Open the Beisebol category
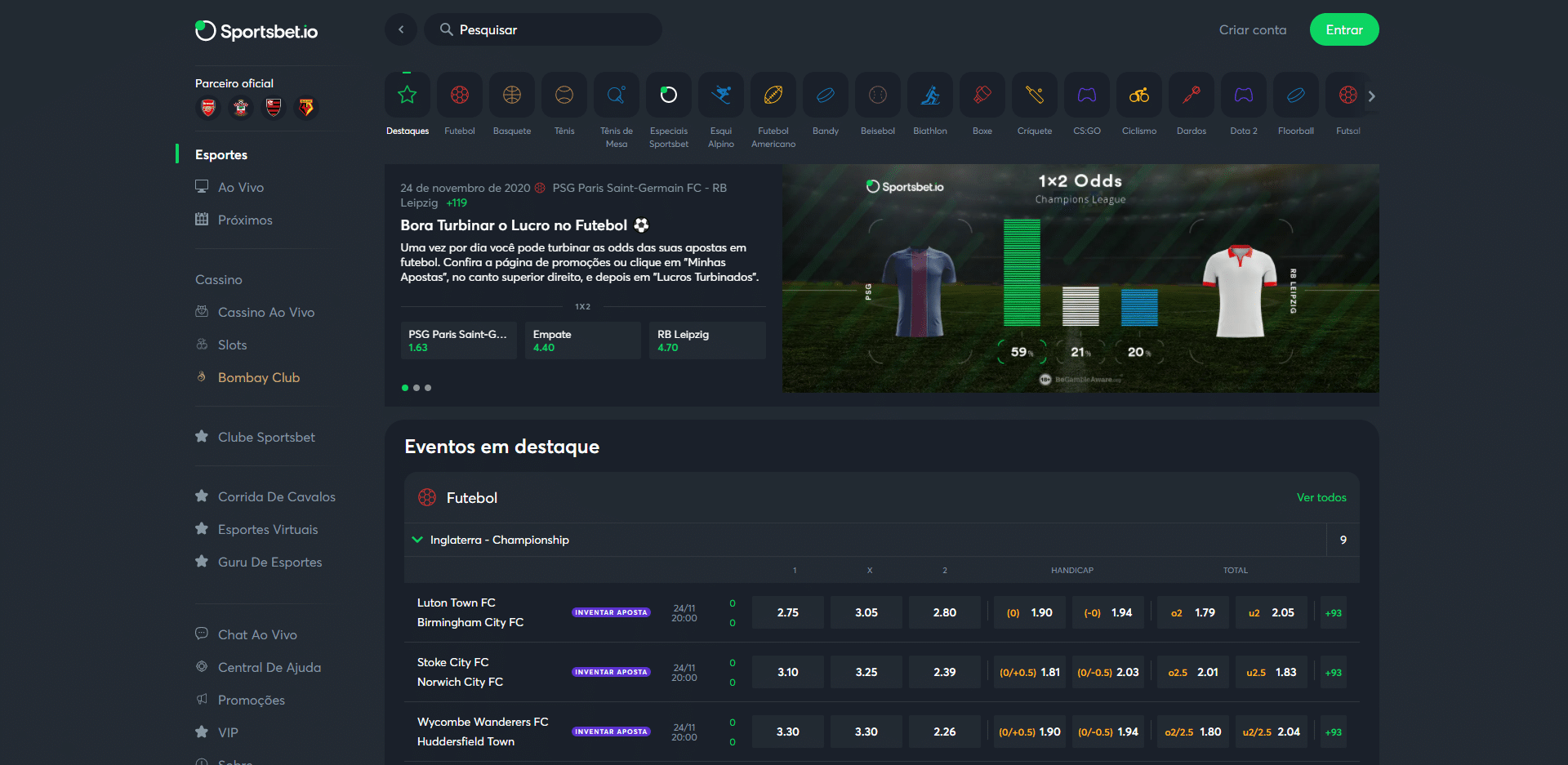Image resolution: width=1568 pixels, height=765 pixels. pyautogui.click(x=878, y=96)
